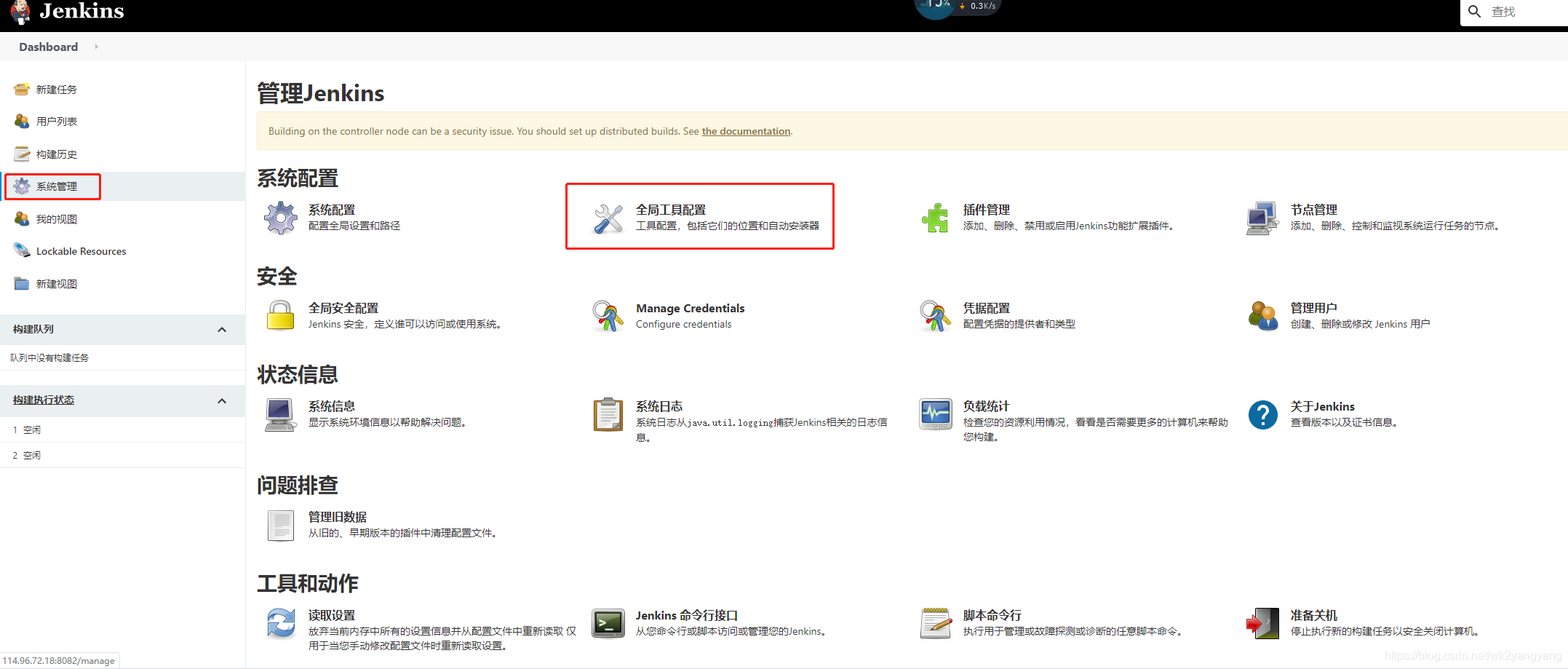Click the 系统信息 monitor icon
The image size is (1568, 669).
pos(280,414)
